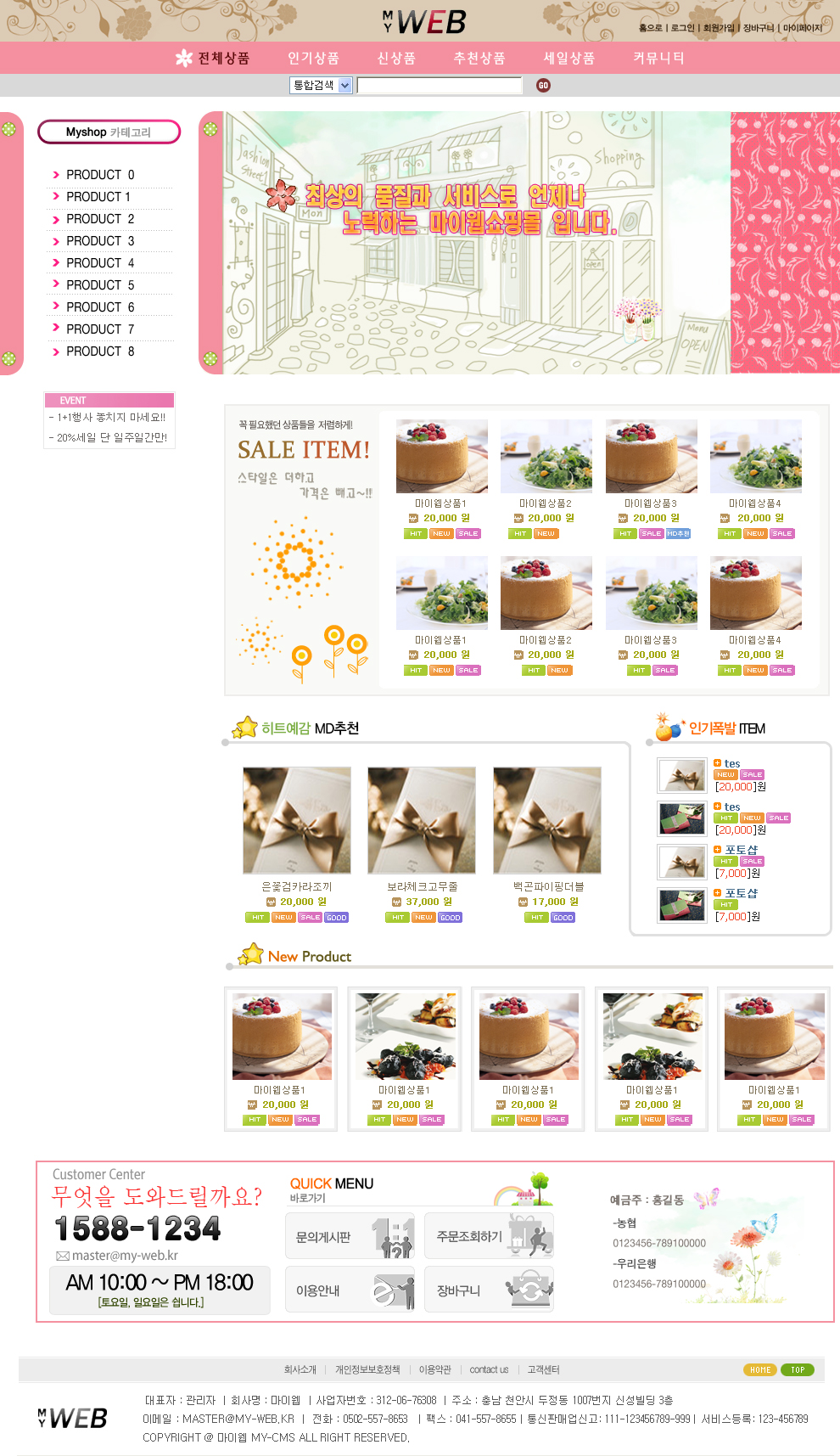Open the 커뮤니티 menu tab
This screenshot has height=1456, width=840.
[x=658, y=58]
